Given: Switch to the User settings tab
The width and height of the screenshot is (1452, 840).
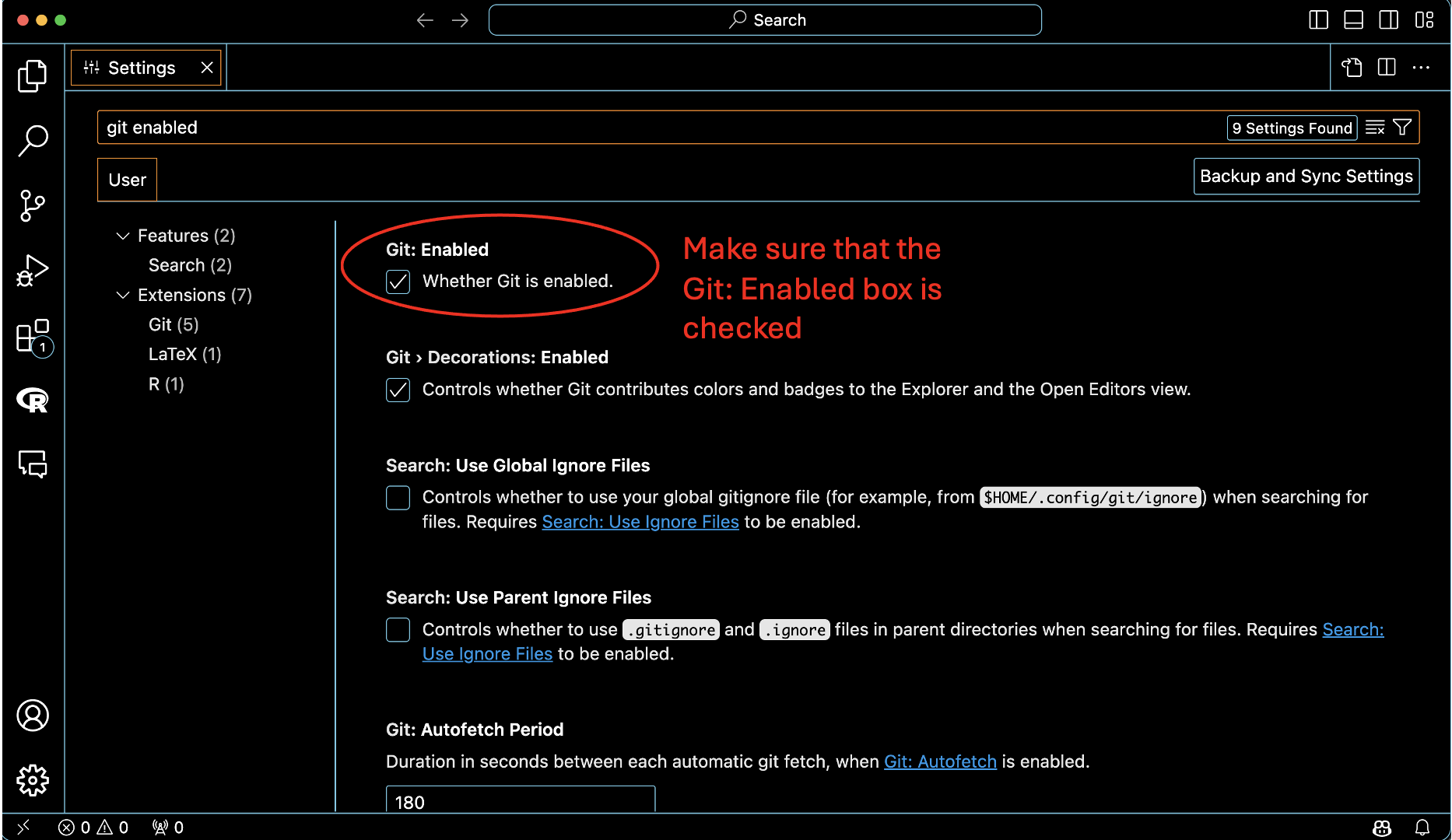Looking at the screenshot, I should click(x=128, y=180).
